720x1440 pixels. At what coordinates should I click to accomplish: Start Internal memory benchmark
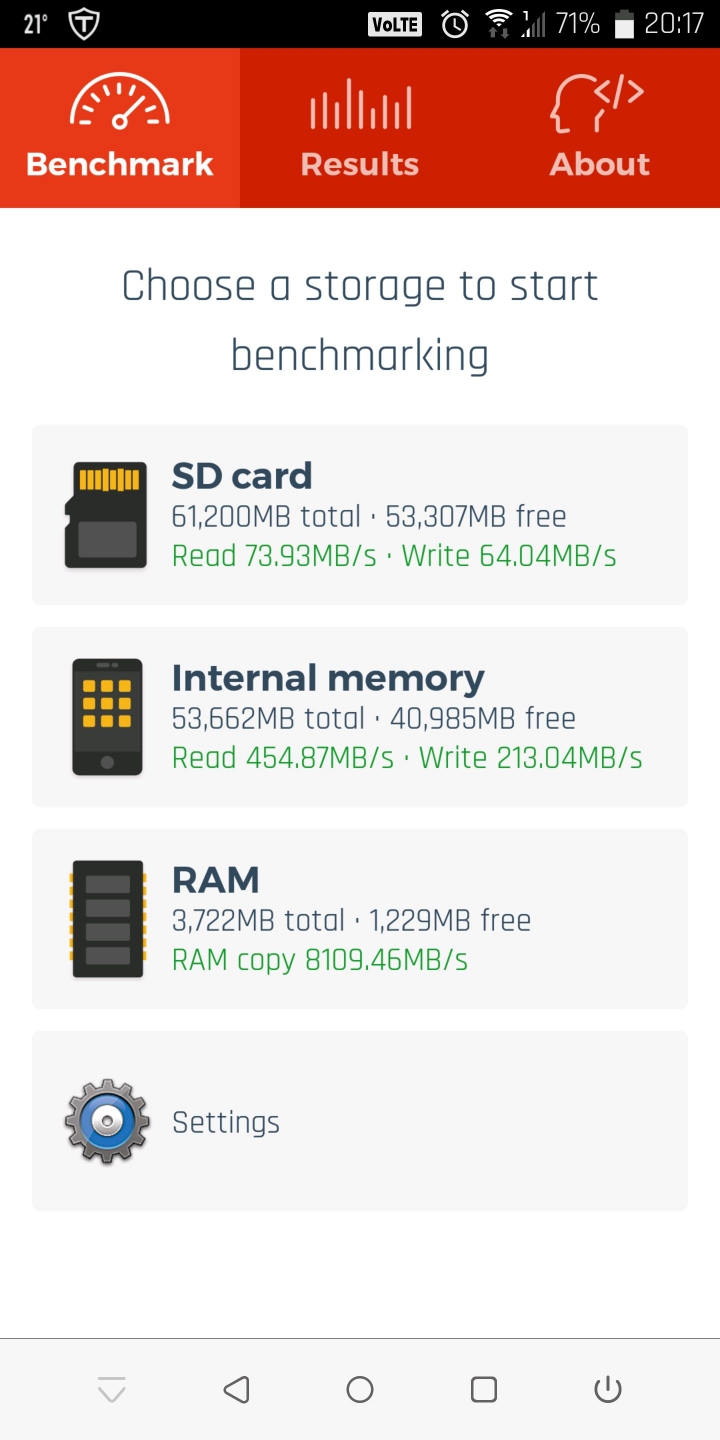pyautogui.click(x=360, y=717)
